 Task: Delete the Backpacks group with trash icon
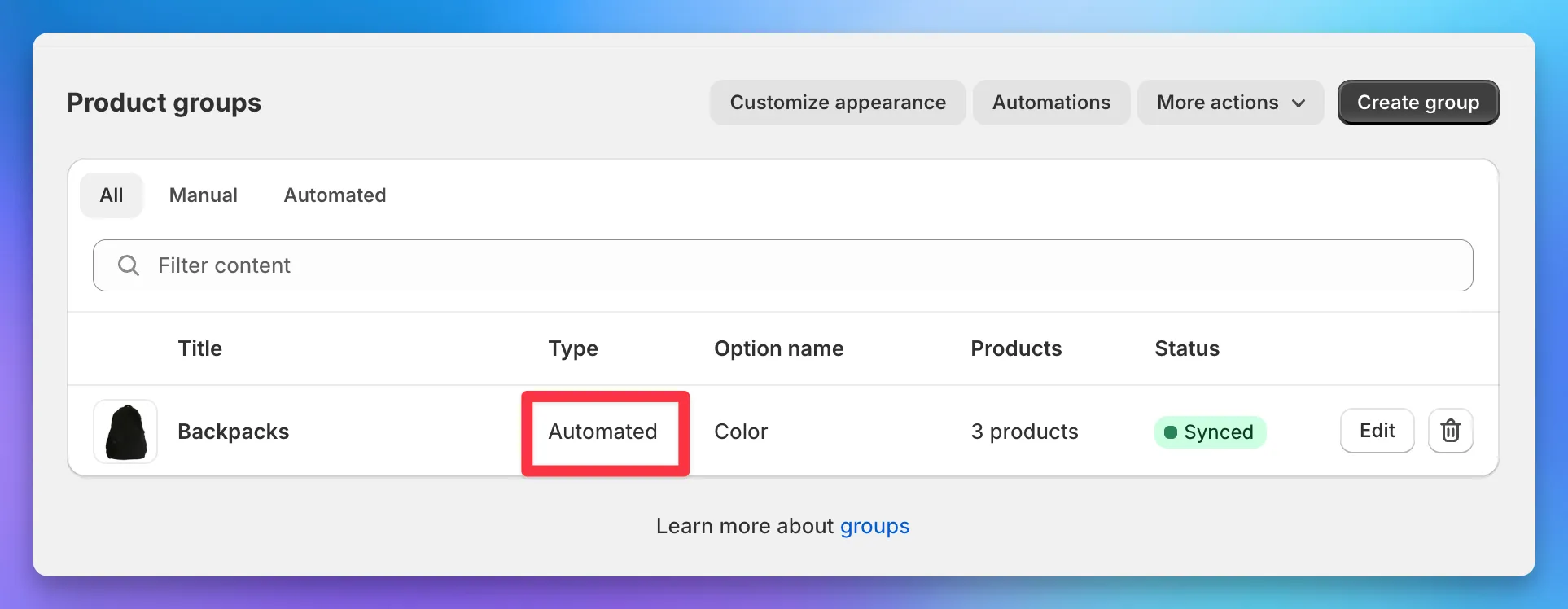[1450, 431]
